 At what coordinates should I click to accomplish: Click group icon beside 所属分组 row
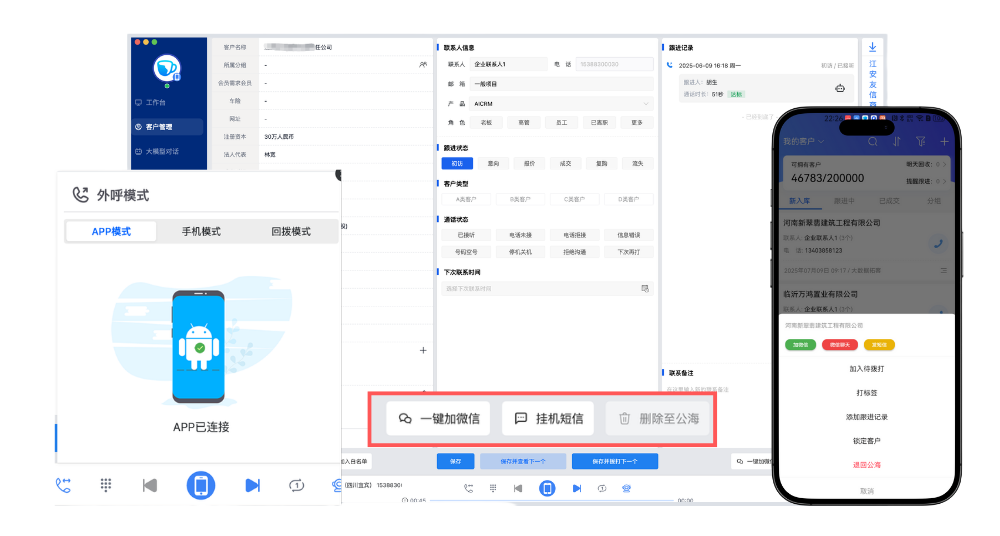coord(423,64)
